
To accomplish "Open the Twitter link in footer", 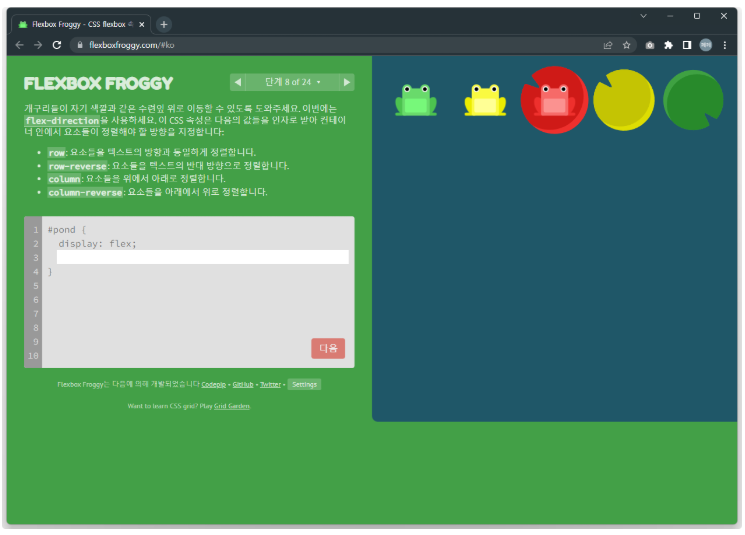I will 270,384.
